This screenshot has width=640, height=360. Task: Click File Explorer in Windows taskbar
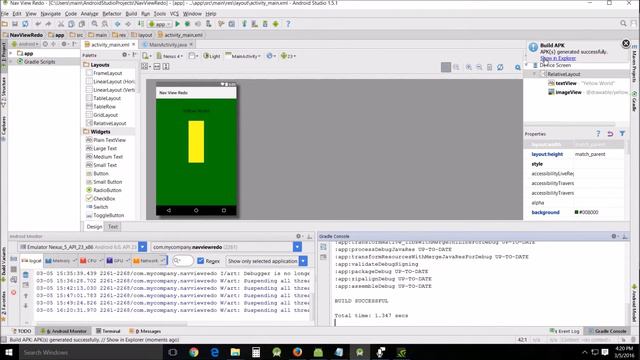coord(236,352)
